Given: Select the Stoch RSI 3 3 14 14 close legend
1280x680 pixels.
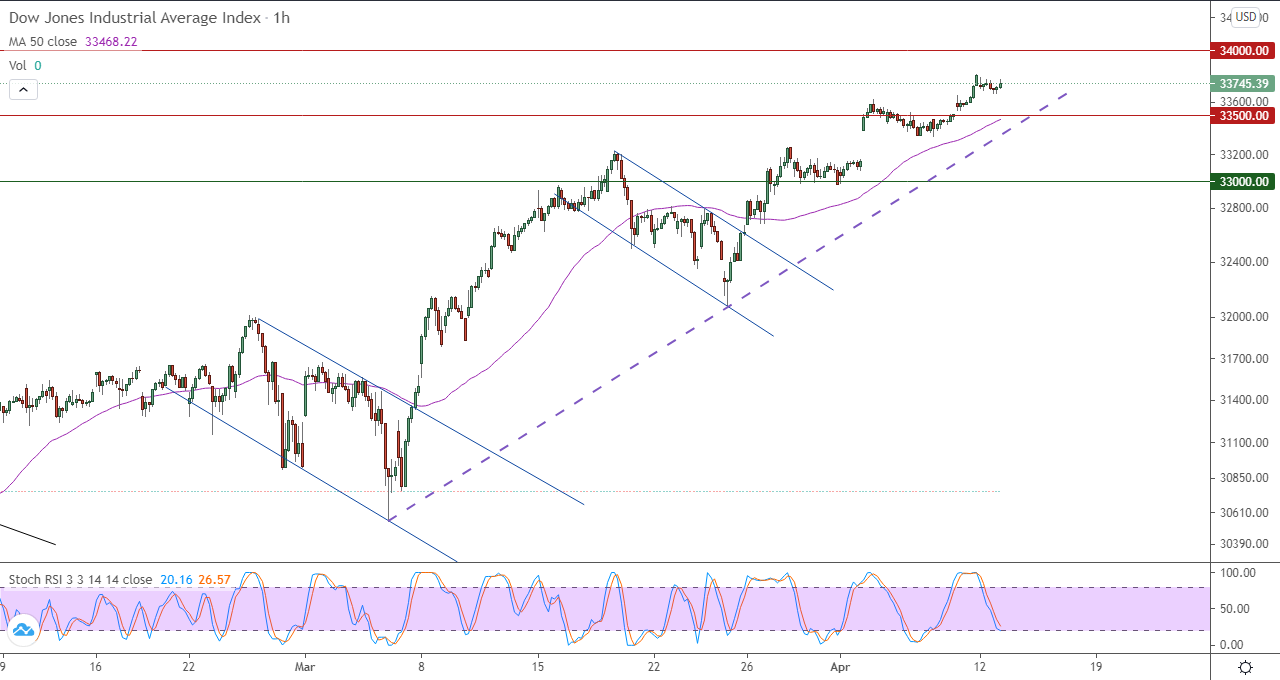Looking at the screenshot, I should 81,579.
